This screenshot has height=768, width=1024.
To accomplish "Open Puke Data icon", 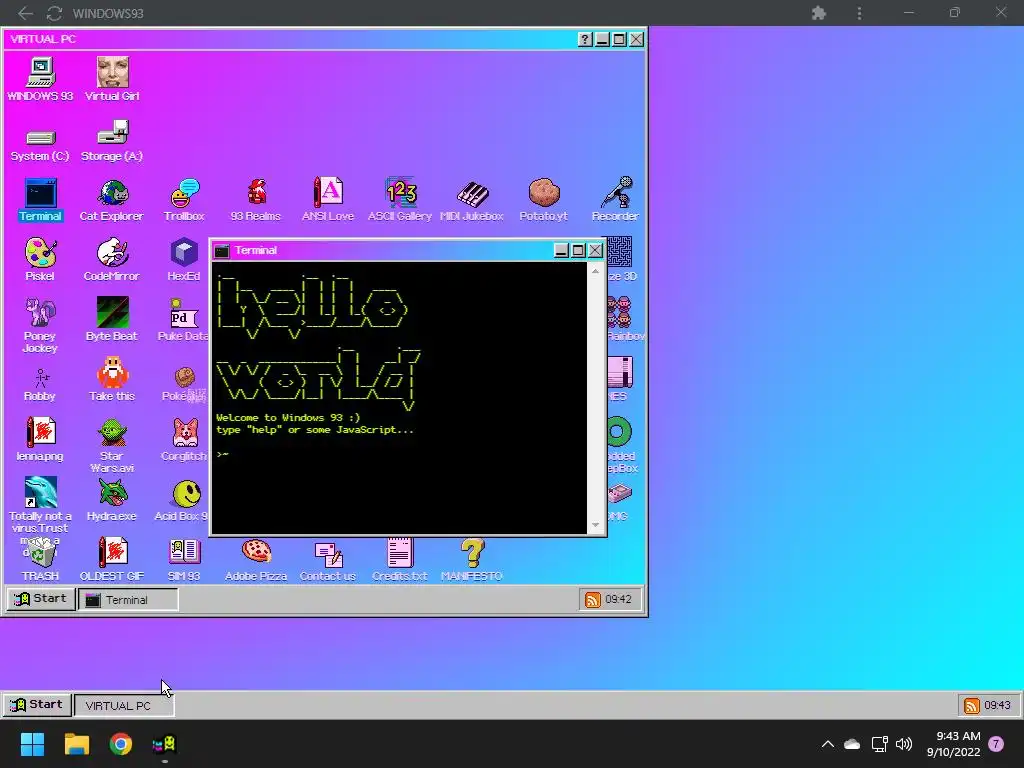I will pos(184,319).
